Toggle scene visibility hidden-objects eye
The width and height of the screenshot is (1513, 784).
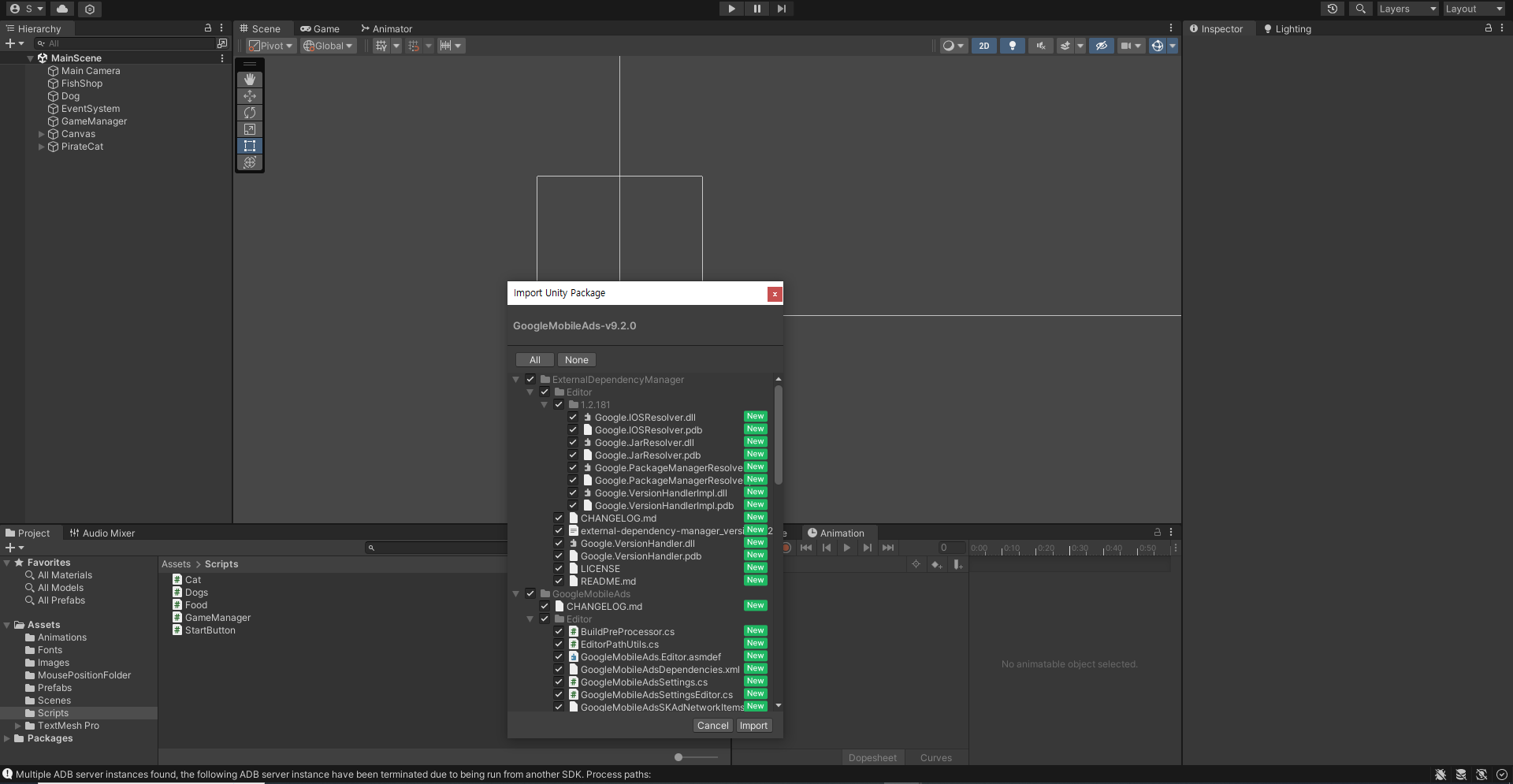pos(1102,46)
